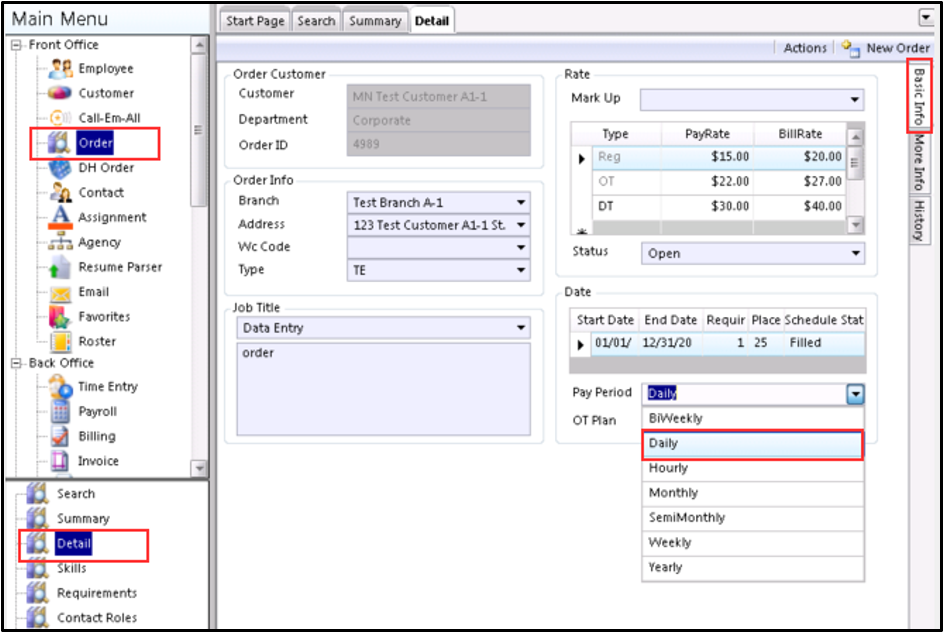
Task: Open the tab list dropdown at top right
Action: (x=927, y=18)
